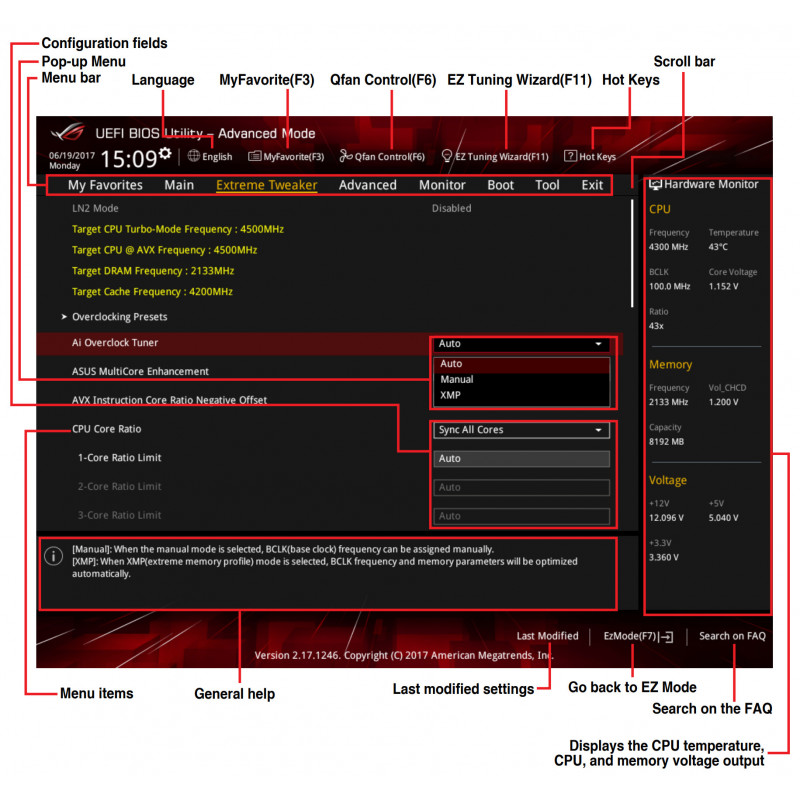Click the 15:09 clock display
This screenshot has height=800, width=800.
point(128,159)
